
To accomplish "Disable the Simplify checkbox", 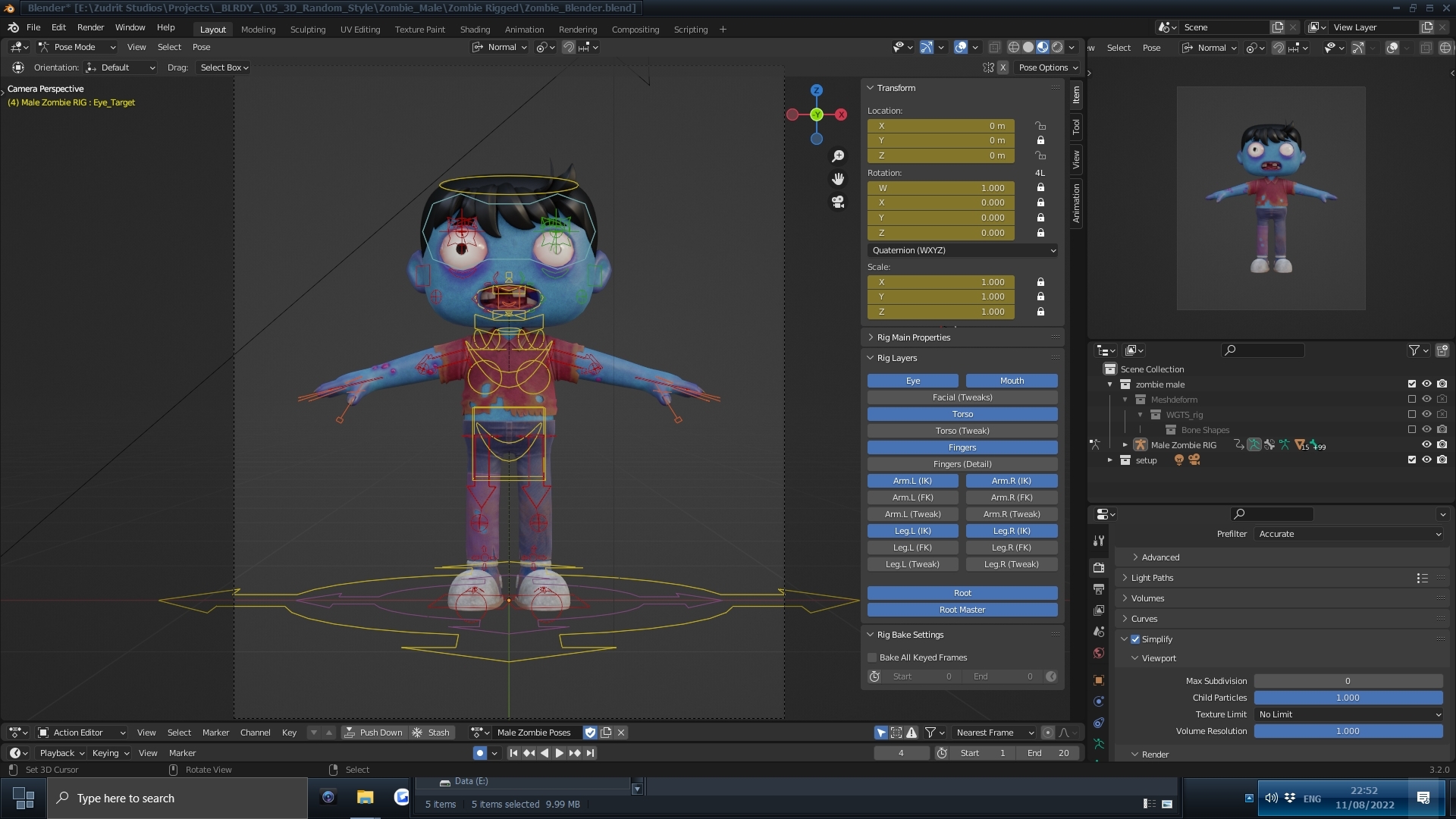I will point(1135,639).
